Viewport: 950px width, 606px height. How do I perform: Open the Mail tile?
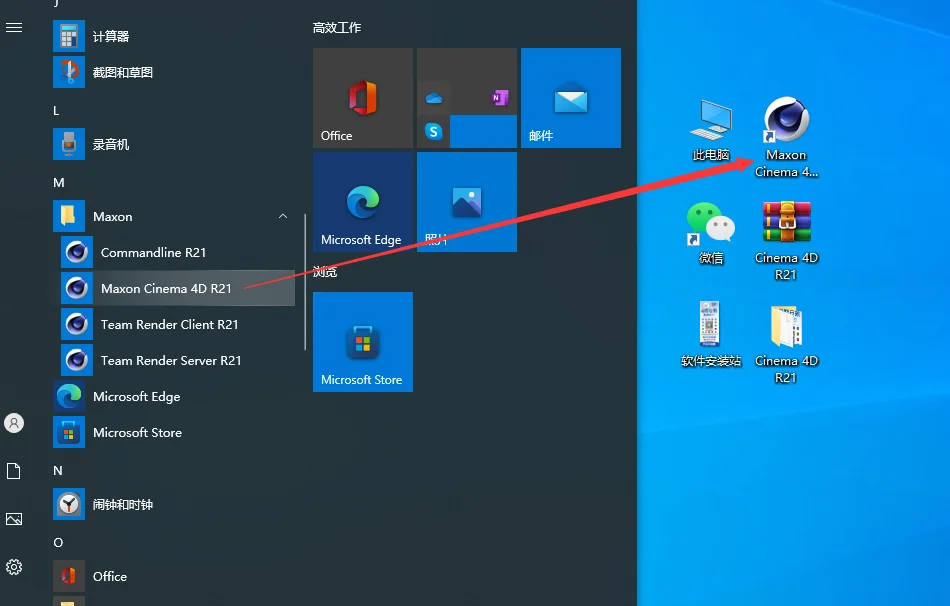tap(571, 98)
